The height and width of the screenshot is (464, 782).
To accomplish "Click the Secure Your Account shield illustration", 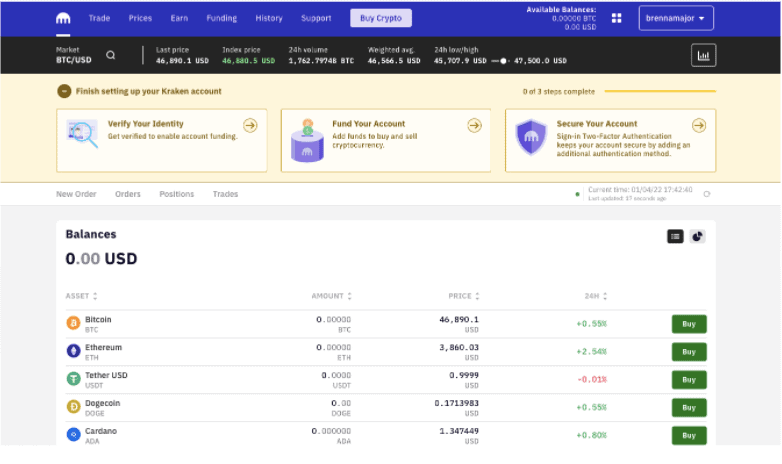I will [x=531, y=137].
